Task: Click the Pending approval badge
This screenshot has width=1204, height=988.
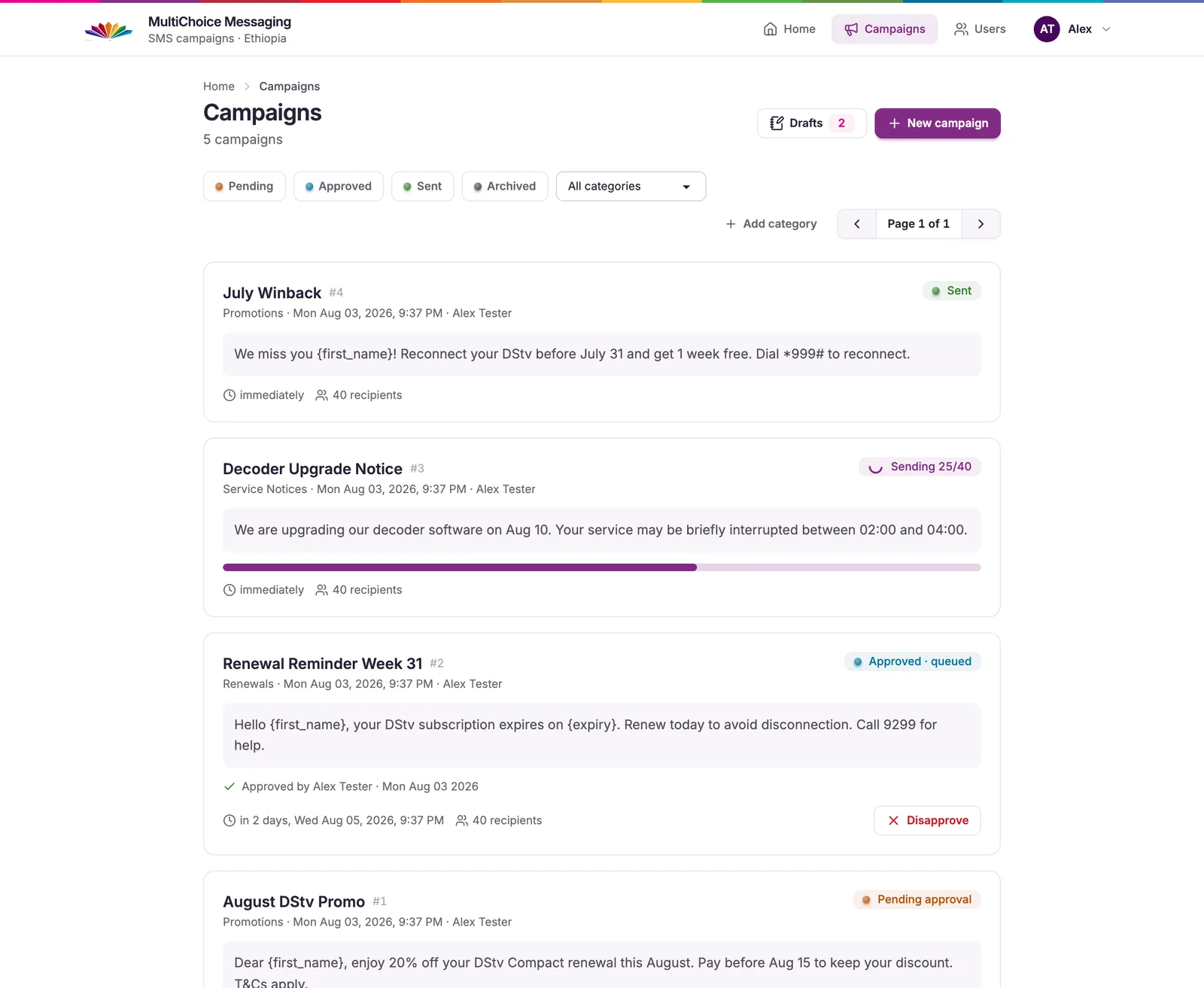Action: coord(917,900)
